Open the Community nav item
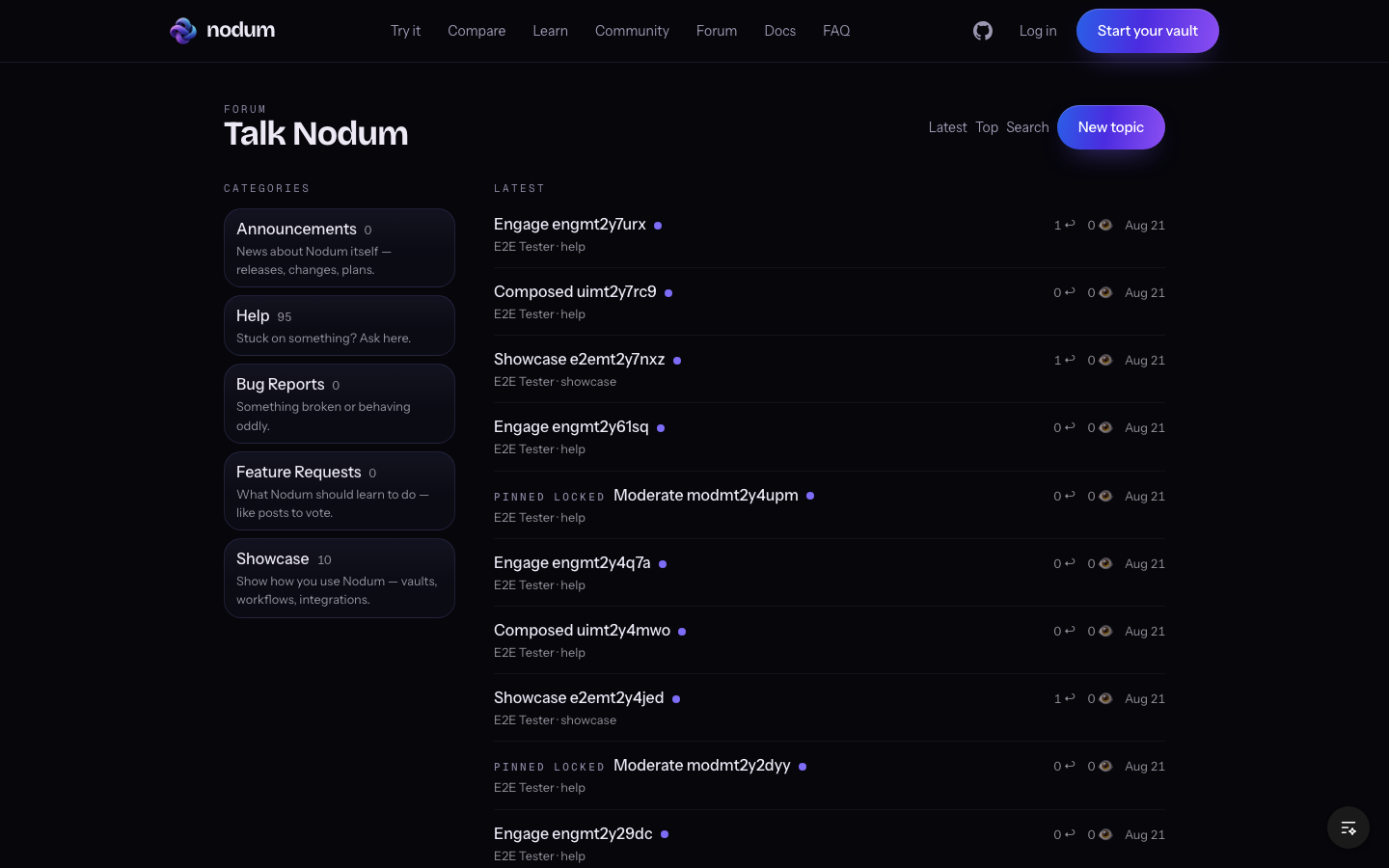 click(632, 31)
